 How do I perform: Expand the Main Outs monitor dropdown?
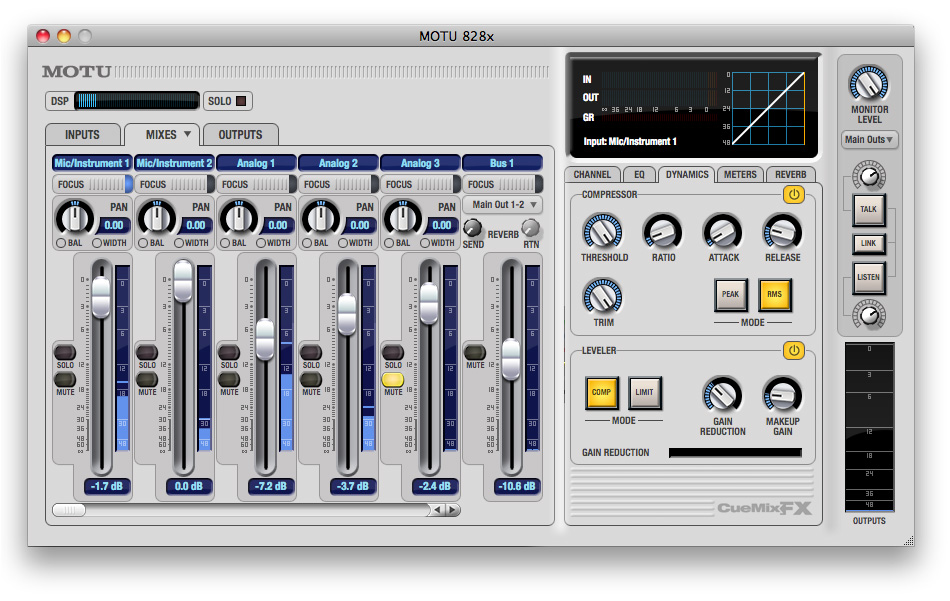pyautogui.click(x=869, y=140)
